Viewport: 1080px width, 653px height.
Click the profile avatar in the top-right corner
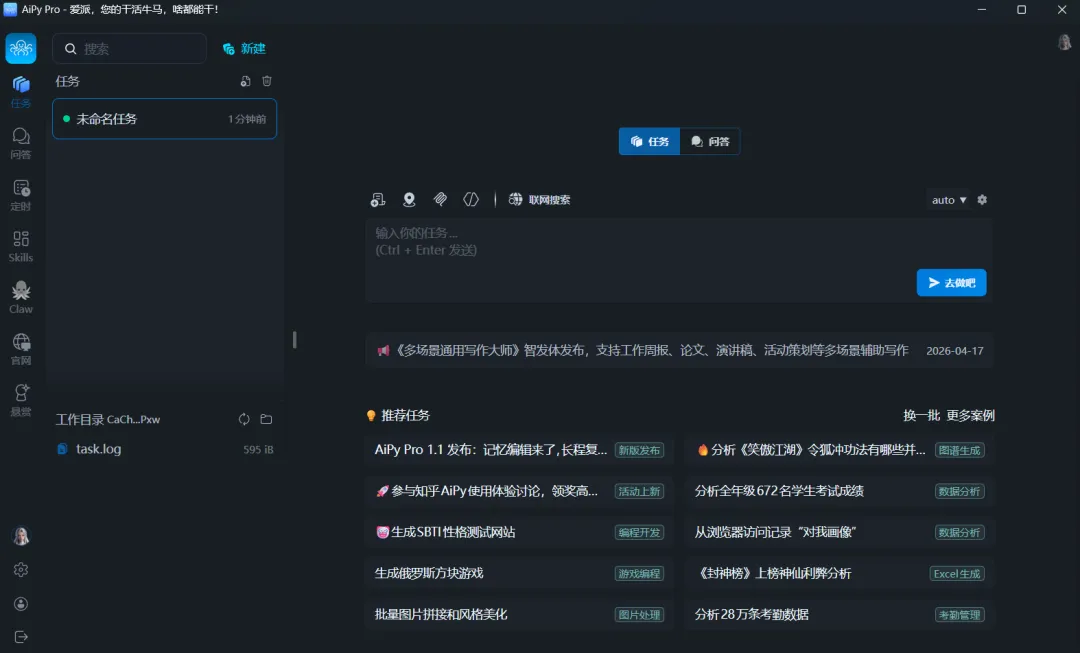1064,42
